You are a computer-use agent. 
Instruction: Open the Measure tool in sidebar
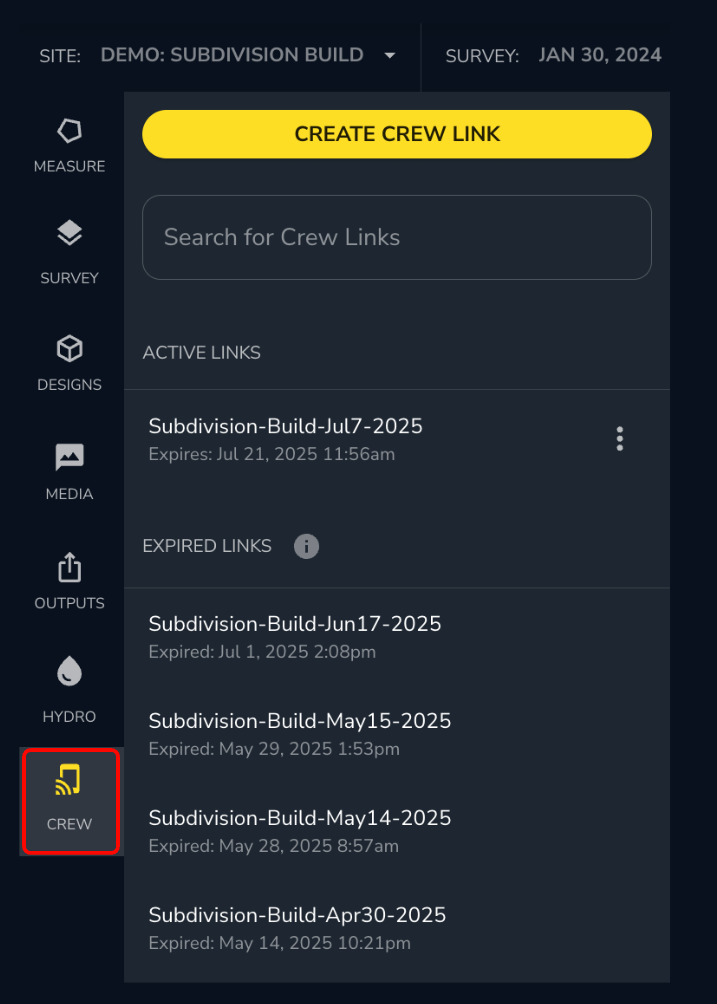[x=69, y=131]
